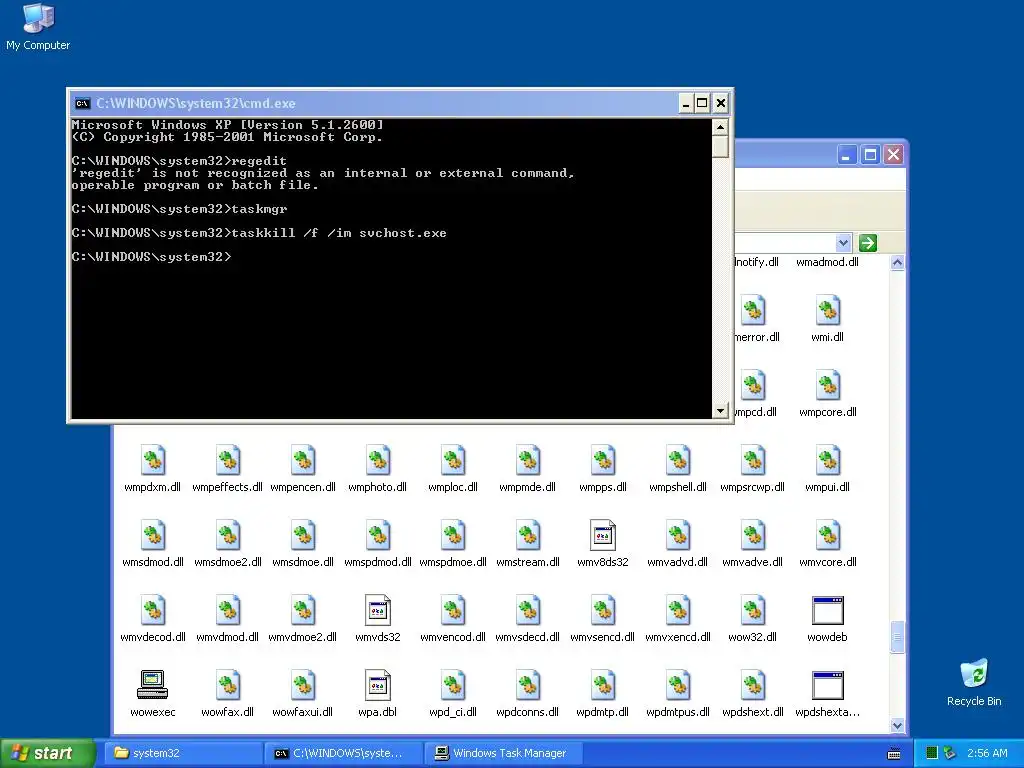Image resolution: width=1024 pixels, height=768 pixels.
Task: Select the wmpencen.dll file icon
Action: [x=303, y=460]
